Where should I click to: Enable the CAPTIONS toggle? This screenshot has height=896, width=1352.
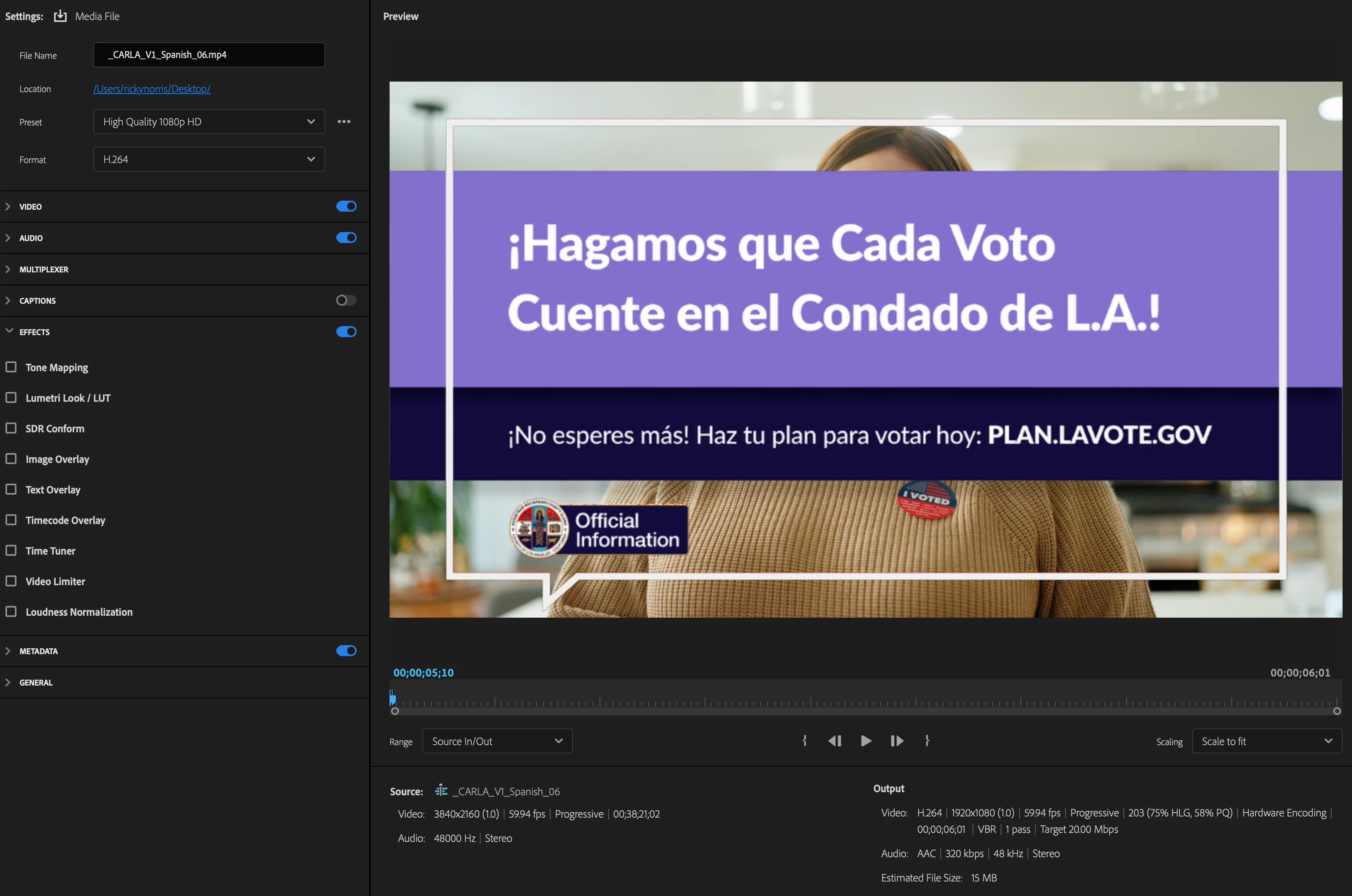click(x=346, y=301)
